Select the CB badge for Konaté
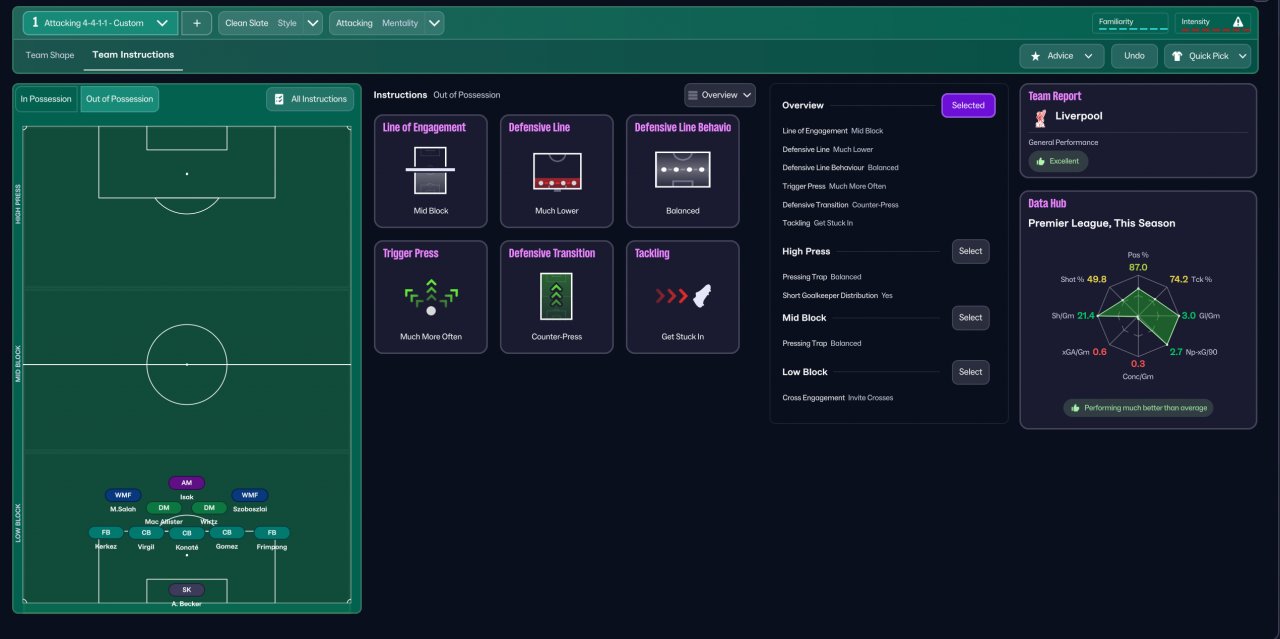The width and height of the screenshot is (1280, 639). point(186,534)
